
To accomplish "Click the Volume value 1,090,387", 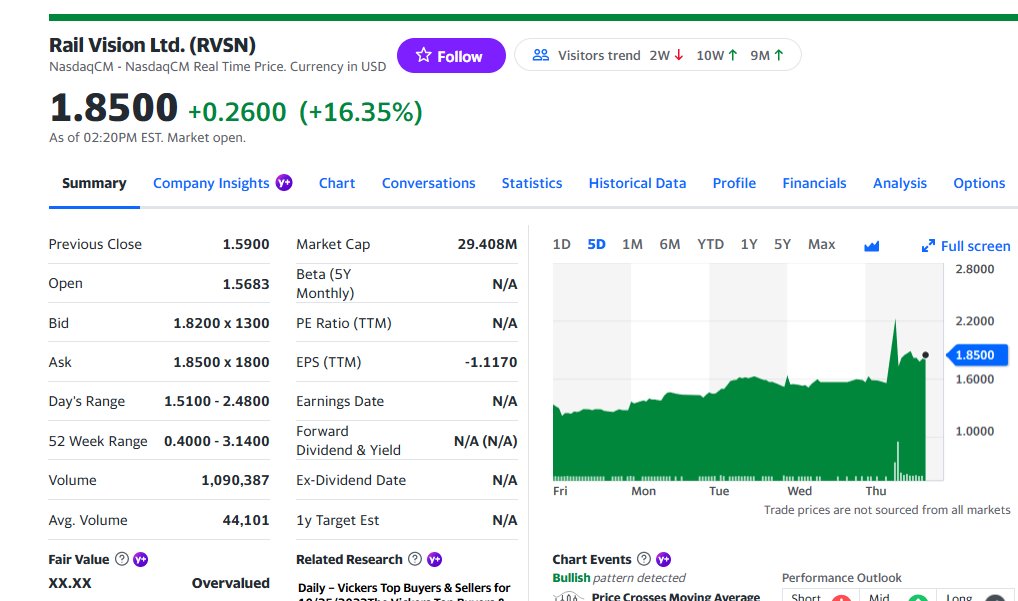I will [x=235, y=480].
